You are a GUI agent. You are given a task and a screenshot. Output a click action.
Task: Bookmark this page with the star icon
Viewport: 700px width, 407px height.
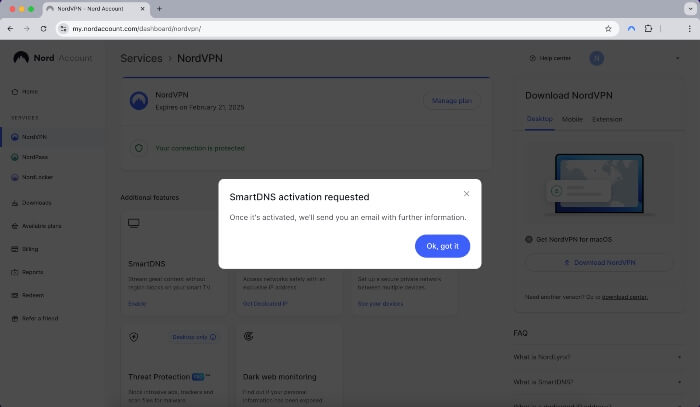(608, 29)
